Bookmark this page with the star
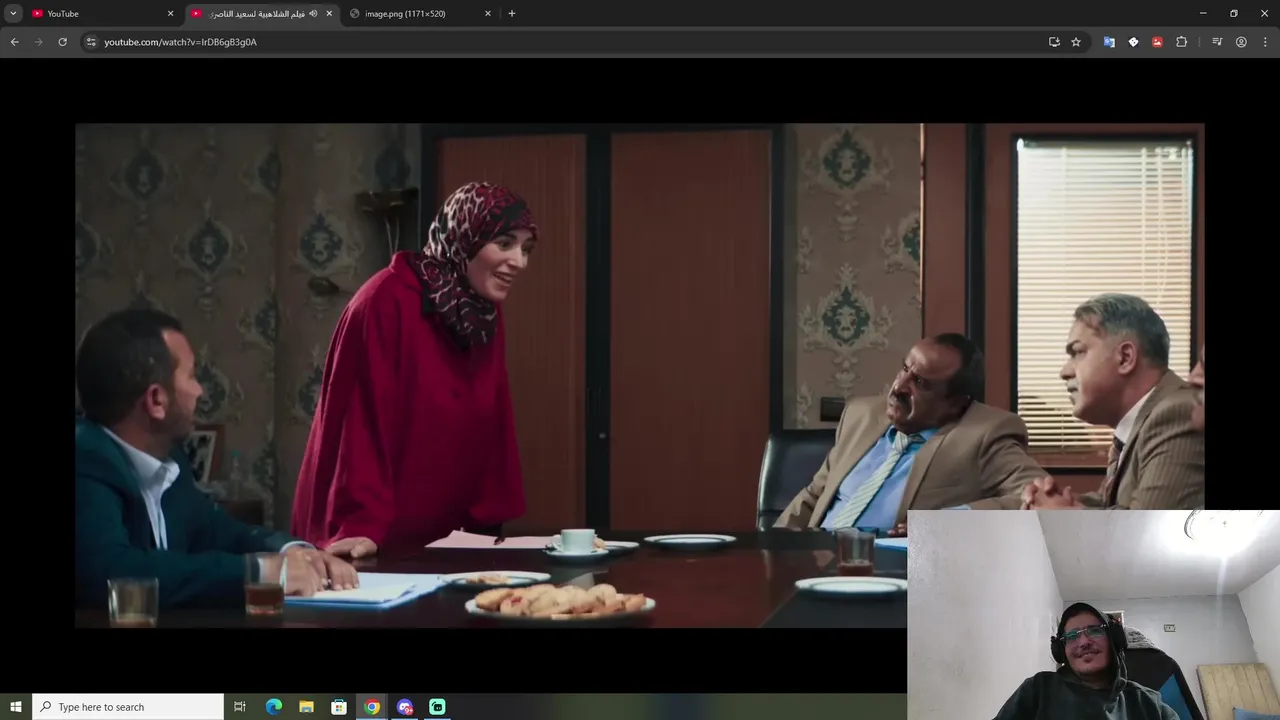This screenshot has width=1280, height=720. [x=1076, y=42]
